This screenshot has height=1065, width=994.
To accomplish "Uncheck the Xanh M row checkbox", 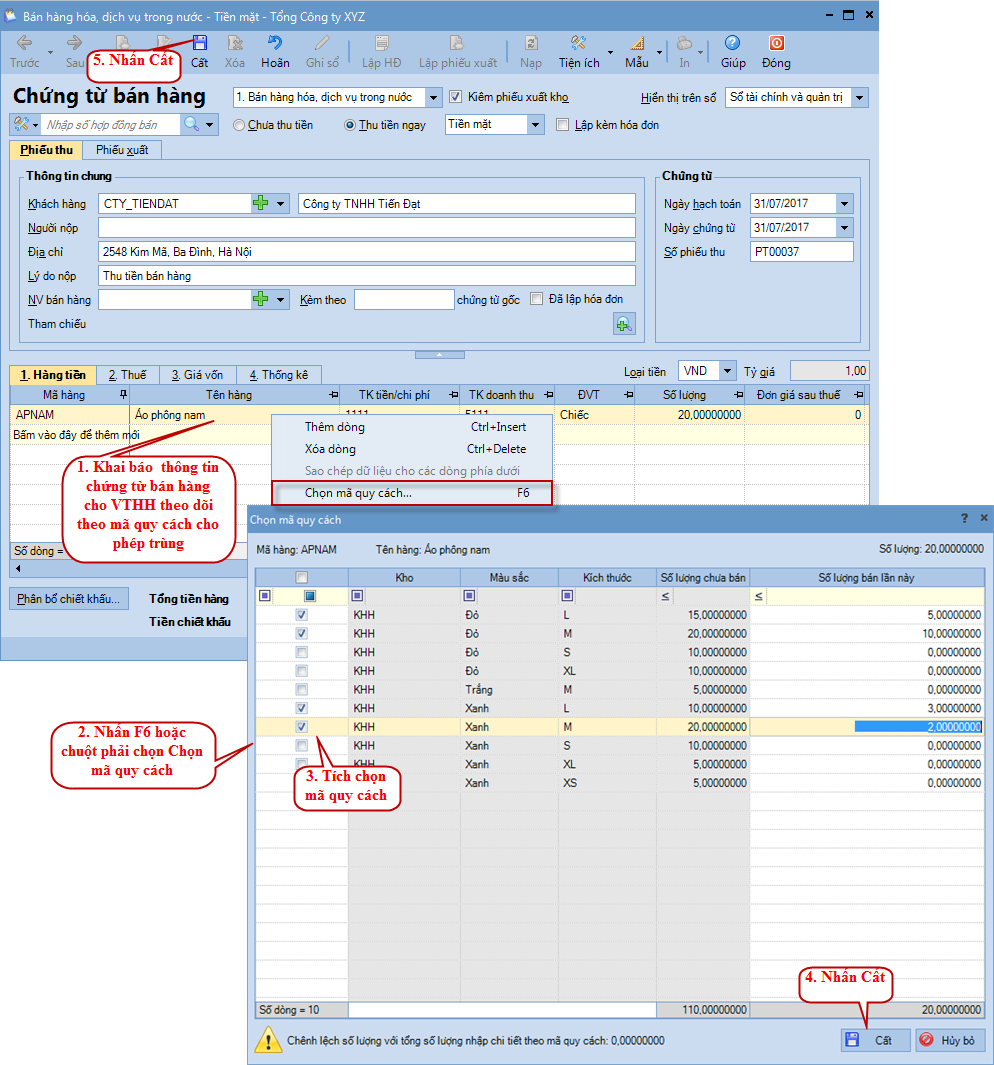I will point(302,727).
